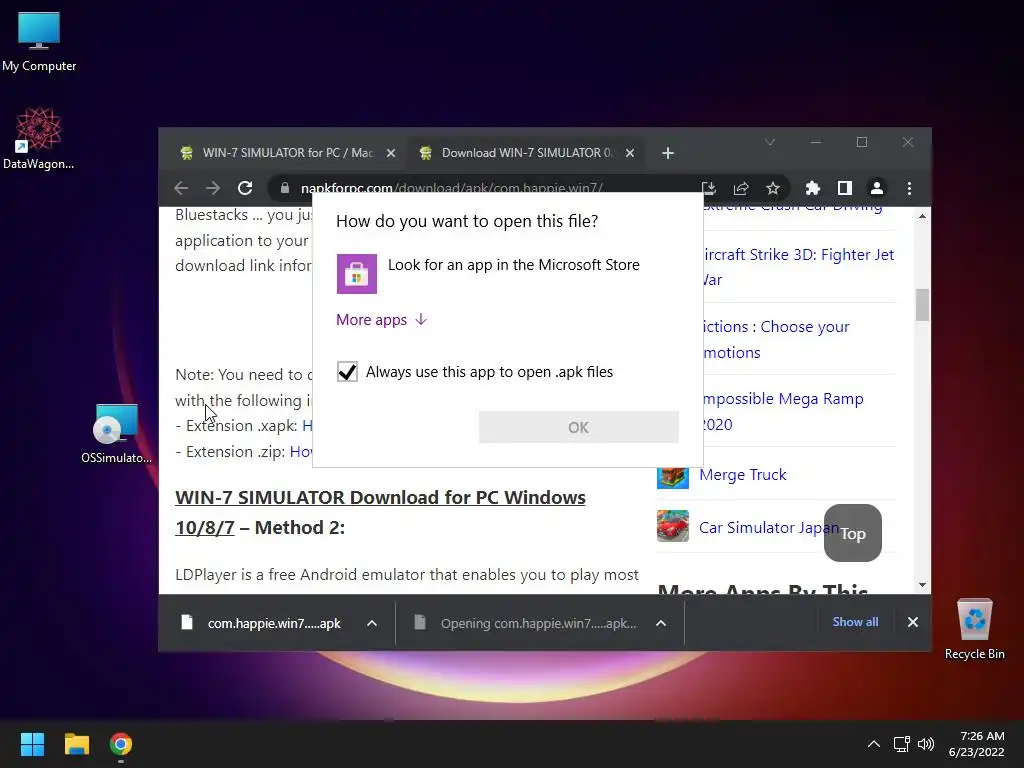Viewport: 1024px width, 768px height.
Task: Click Chrome taskbar icon
Action: point(121,744)
